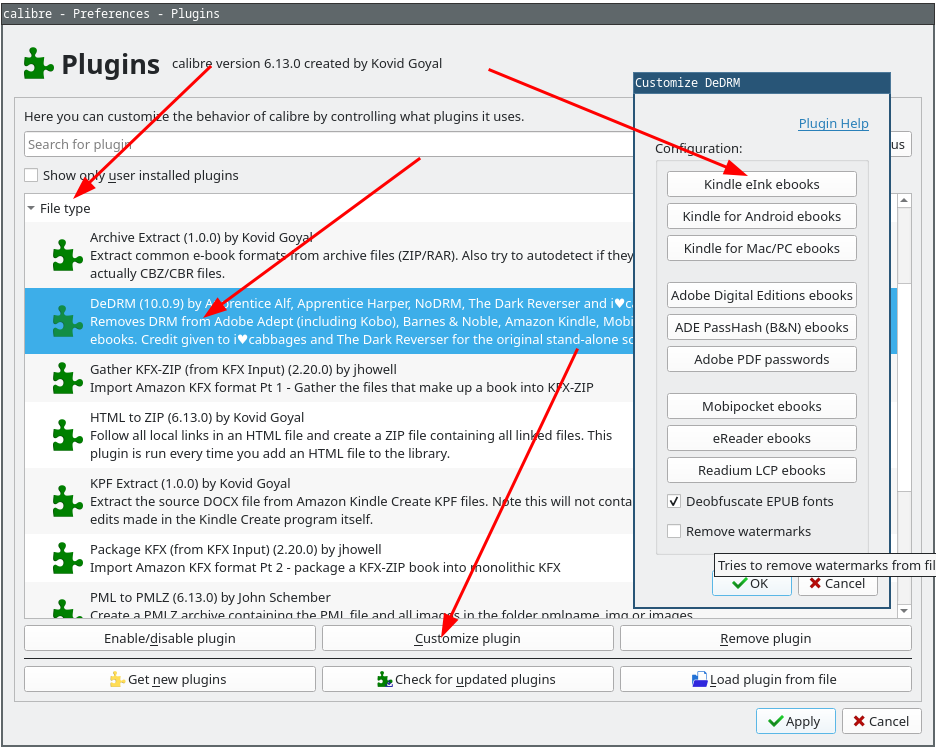The height and width of the screenshot is (747, 936).
Task: Apply the plugin preferences
Action: [795, 721]
